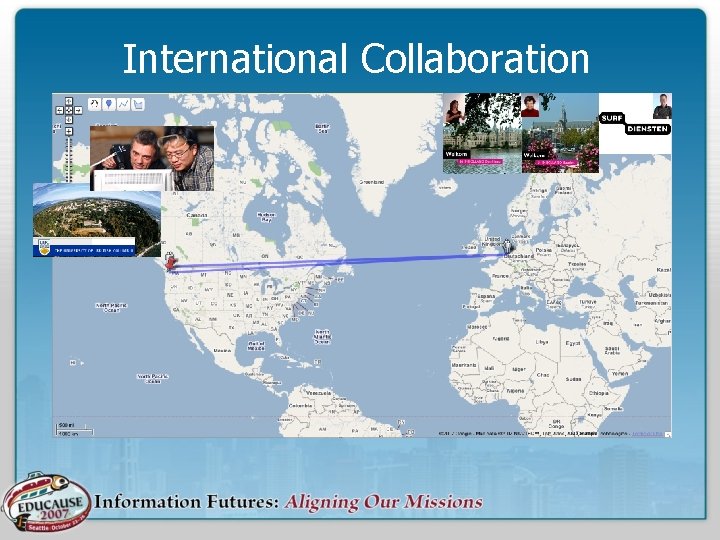
Task: Click the International Collaboration slide title
Action: [x=356, y=58]
